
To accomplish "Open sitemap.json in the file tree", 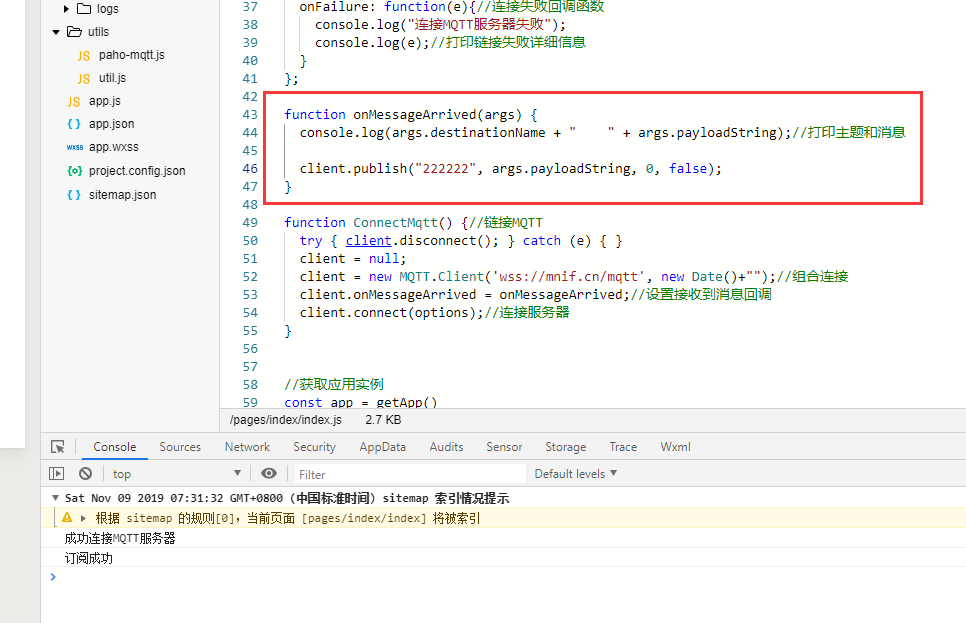I will [x=122, y=195].
